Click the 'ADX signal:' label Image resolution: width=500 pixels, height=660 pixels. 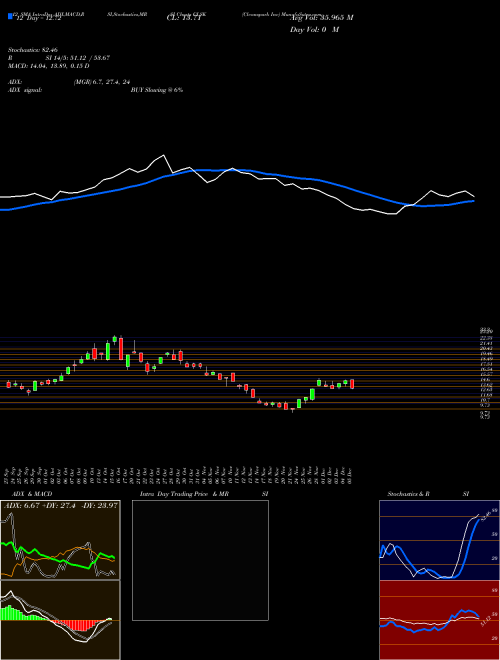point(25,90)
